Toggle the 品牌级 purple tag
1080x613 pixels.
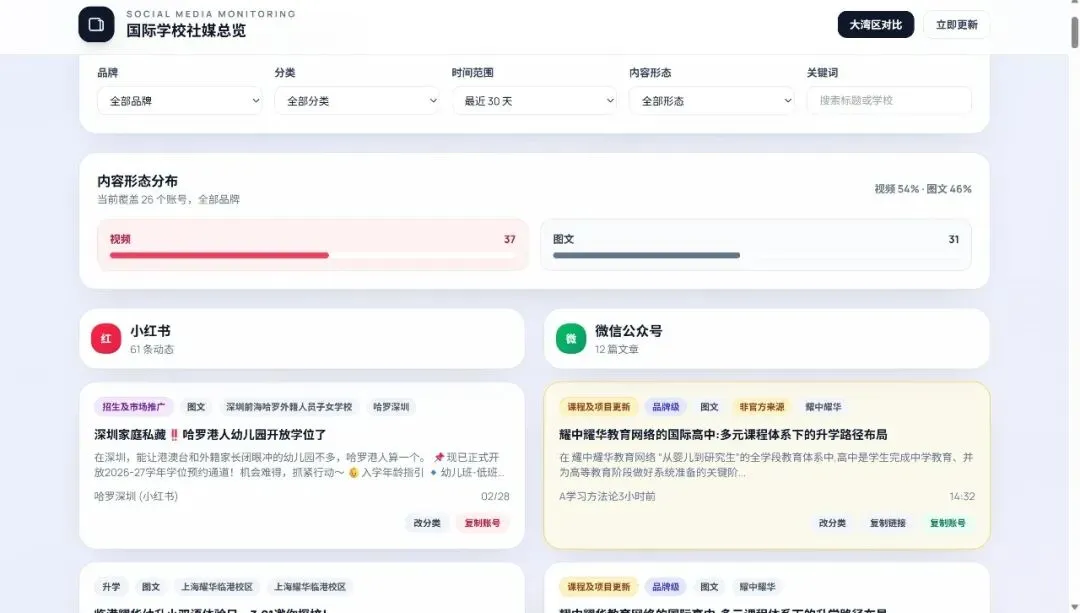665,406
